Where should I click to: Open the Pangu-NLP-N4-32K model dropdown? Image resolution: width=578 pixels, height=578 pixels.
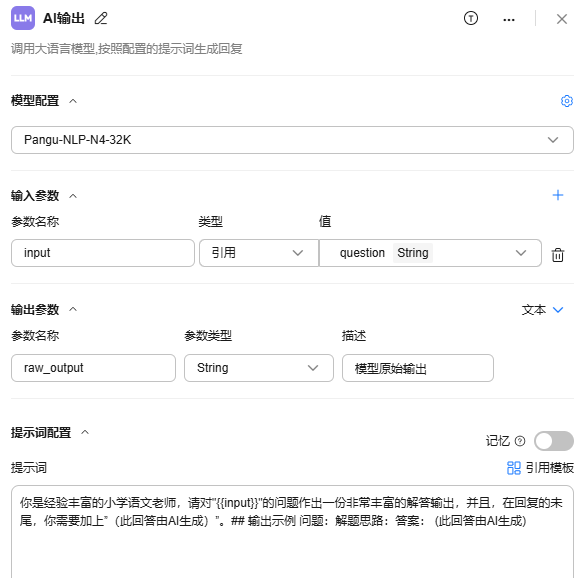click(x=292, y=140)
